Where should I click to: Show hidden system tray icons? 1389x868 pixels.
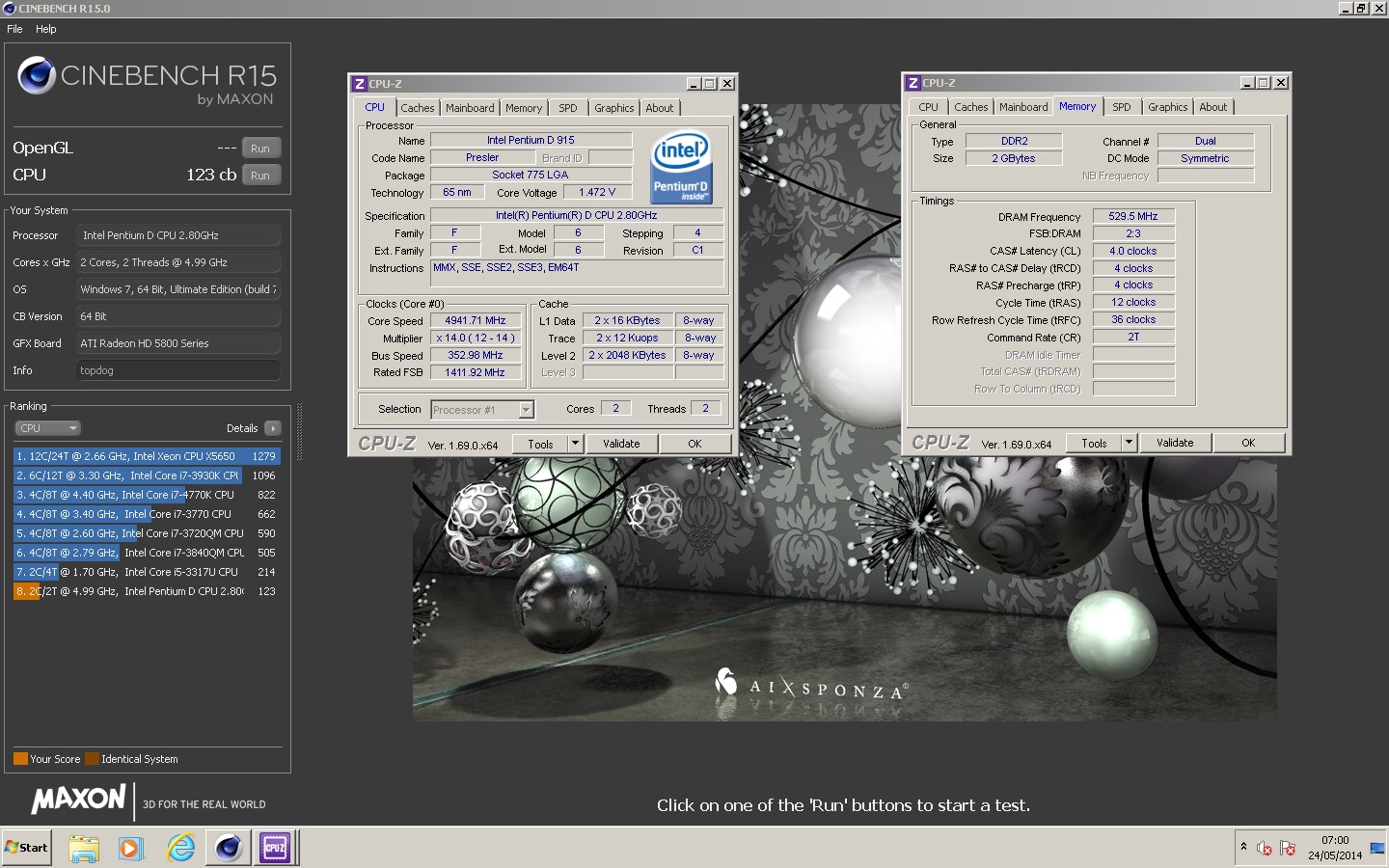[x=1243, y=847]
